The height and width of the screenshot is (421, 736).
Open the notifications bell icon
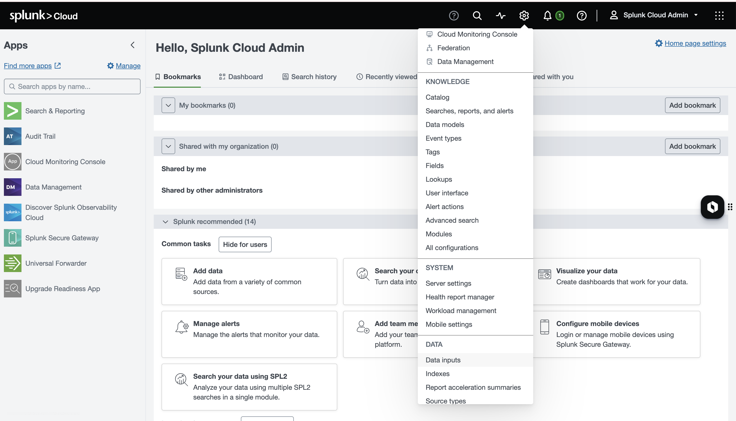point(547,15)
